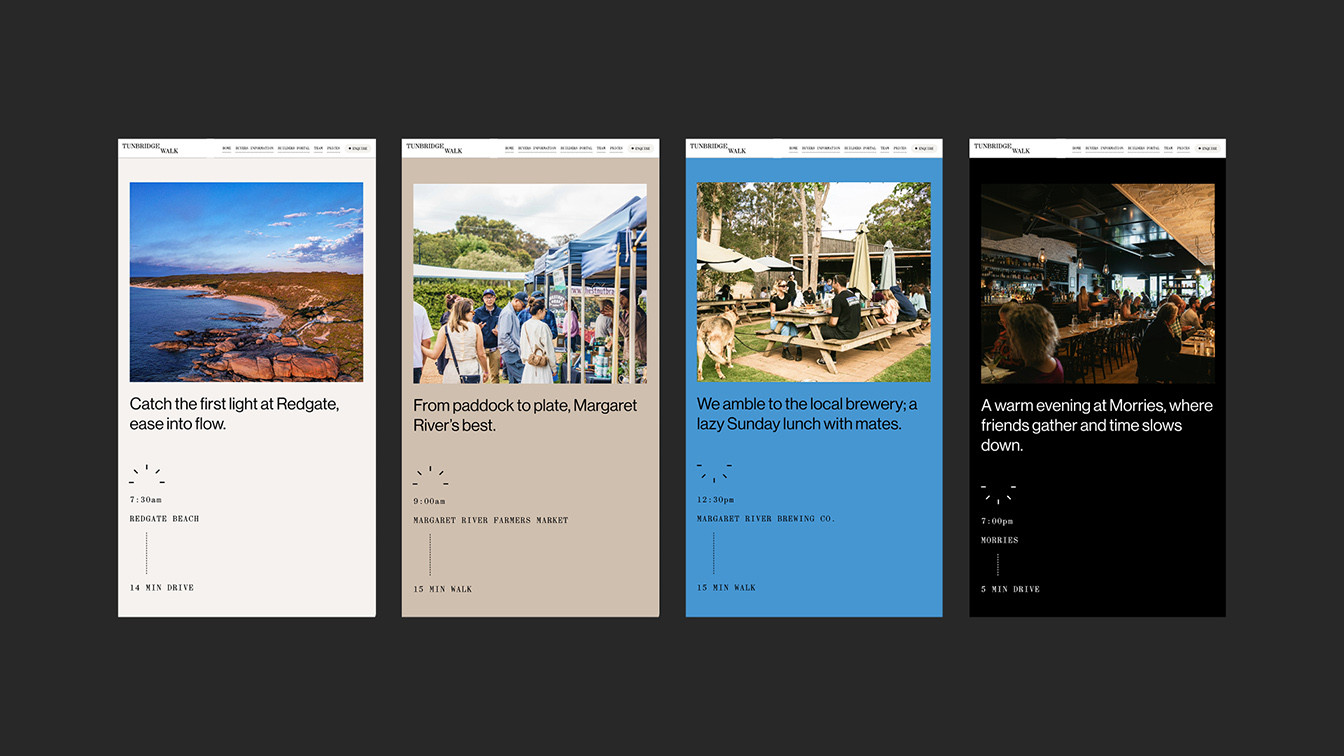Click the heading 'We amble to the local brewery'
Image resolution: width=1344 pixels, height=756 pixels.
807,414
